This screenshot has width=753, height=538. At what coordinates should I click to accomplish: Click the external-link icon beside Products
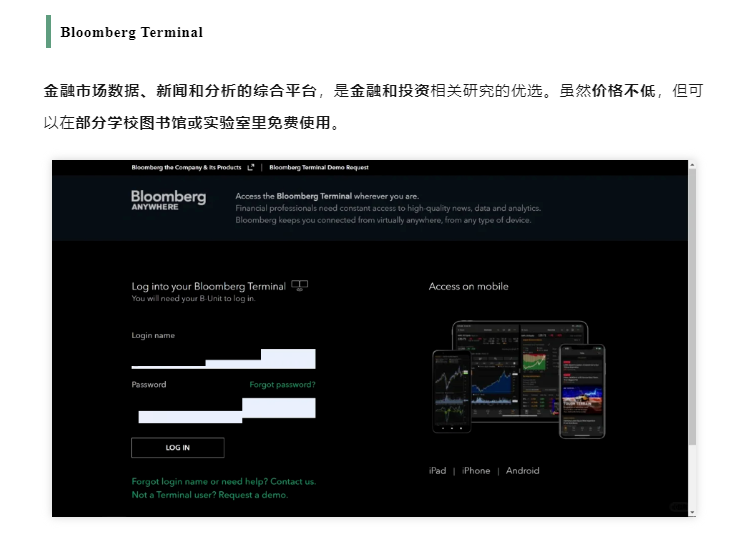coord(250,167)
